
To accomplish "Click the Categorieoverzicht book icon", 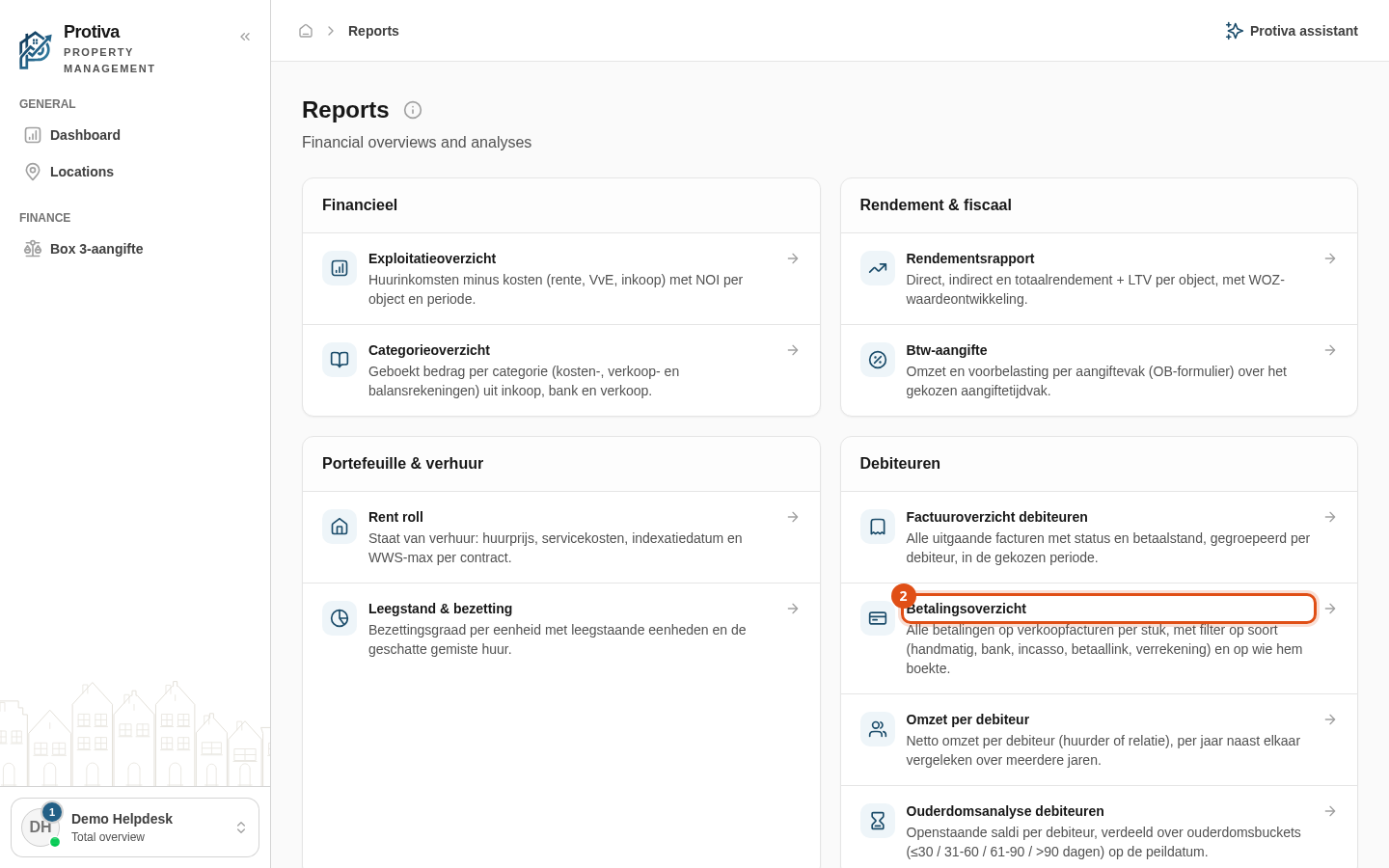I will (340, 360).
